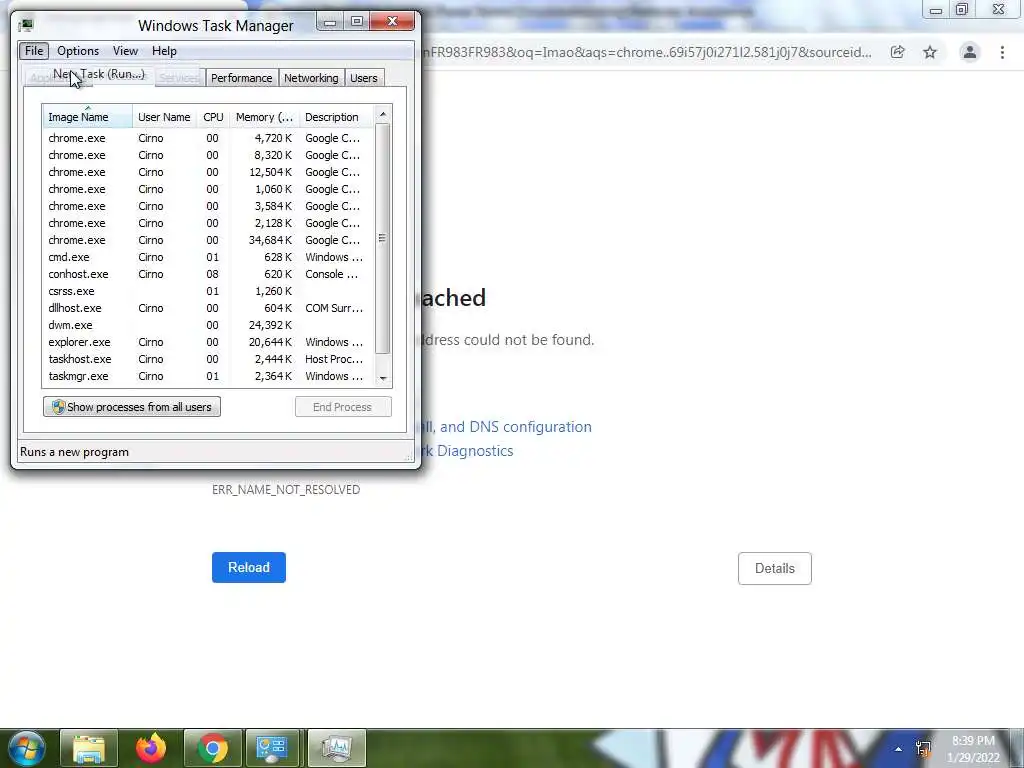Viewport: 1024px width, 768px height.
Task: Click the process list scrollbar thumb
Action: tap(383, 238)
